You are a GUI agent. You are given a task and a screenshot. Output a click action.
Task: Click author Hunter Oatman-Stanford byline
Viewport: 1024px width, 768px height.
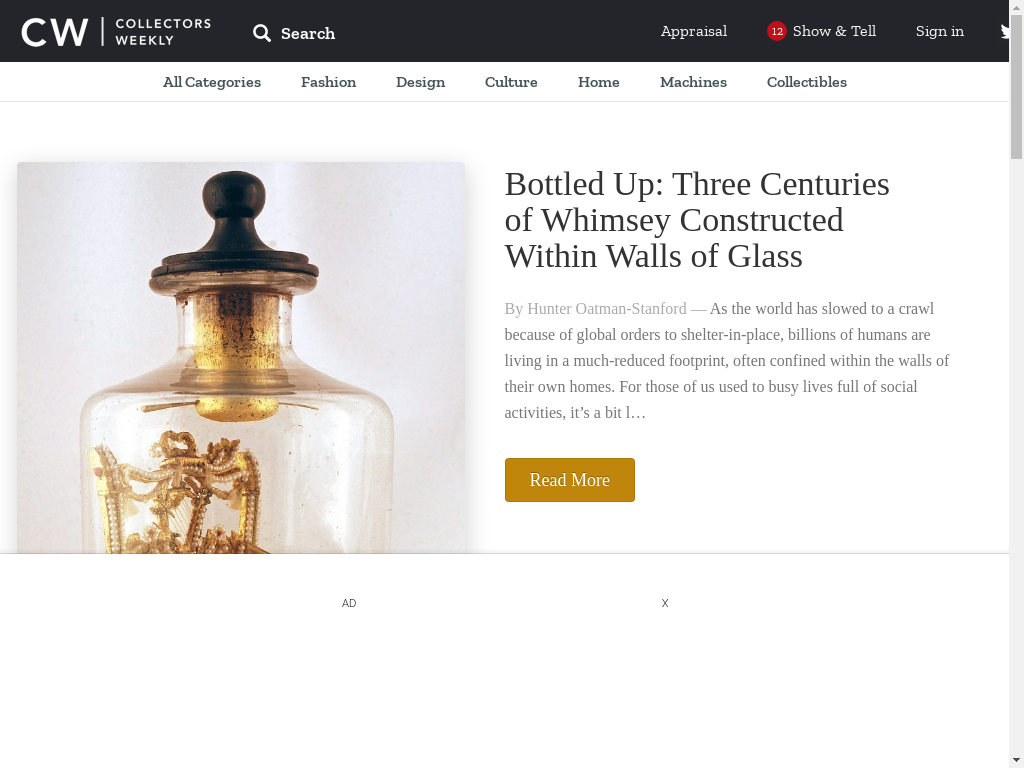coord(607,309)
